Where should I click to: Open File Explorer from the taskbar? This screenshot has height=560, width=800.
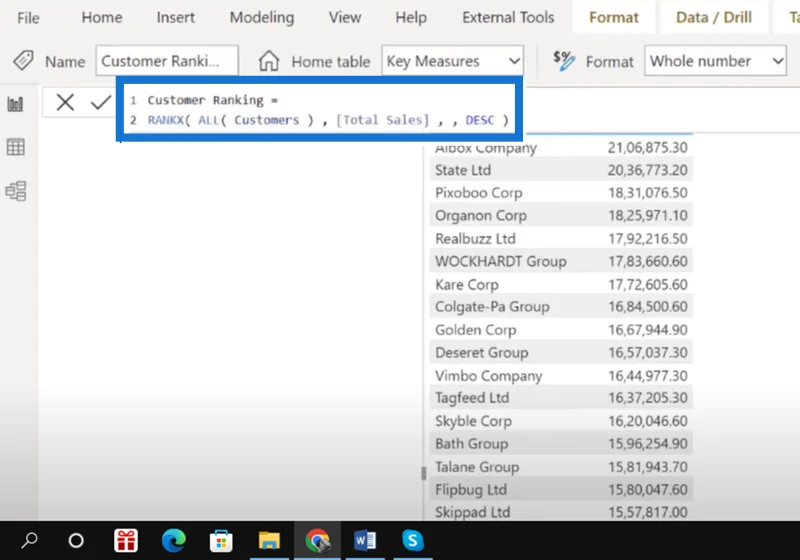[269, 541]
